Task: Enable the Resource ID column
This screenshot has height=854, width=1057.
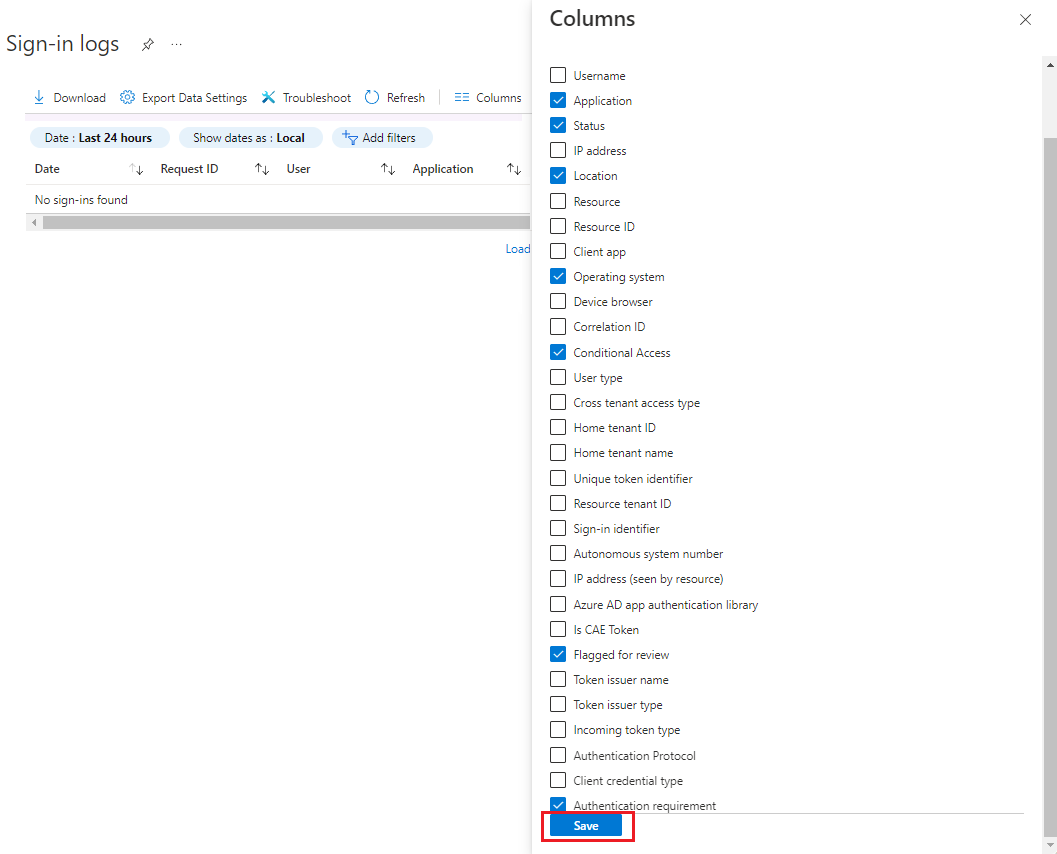Action: [x=558, y=226]
